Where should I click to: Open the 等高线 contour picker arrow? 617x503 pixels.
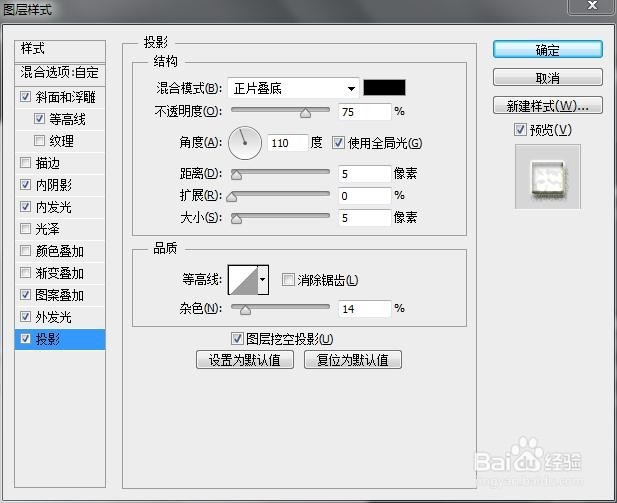coord(263,280)
